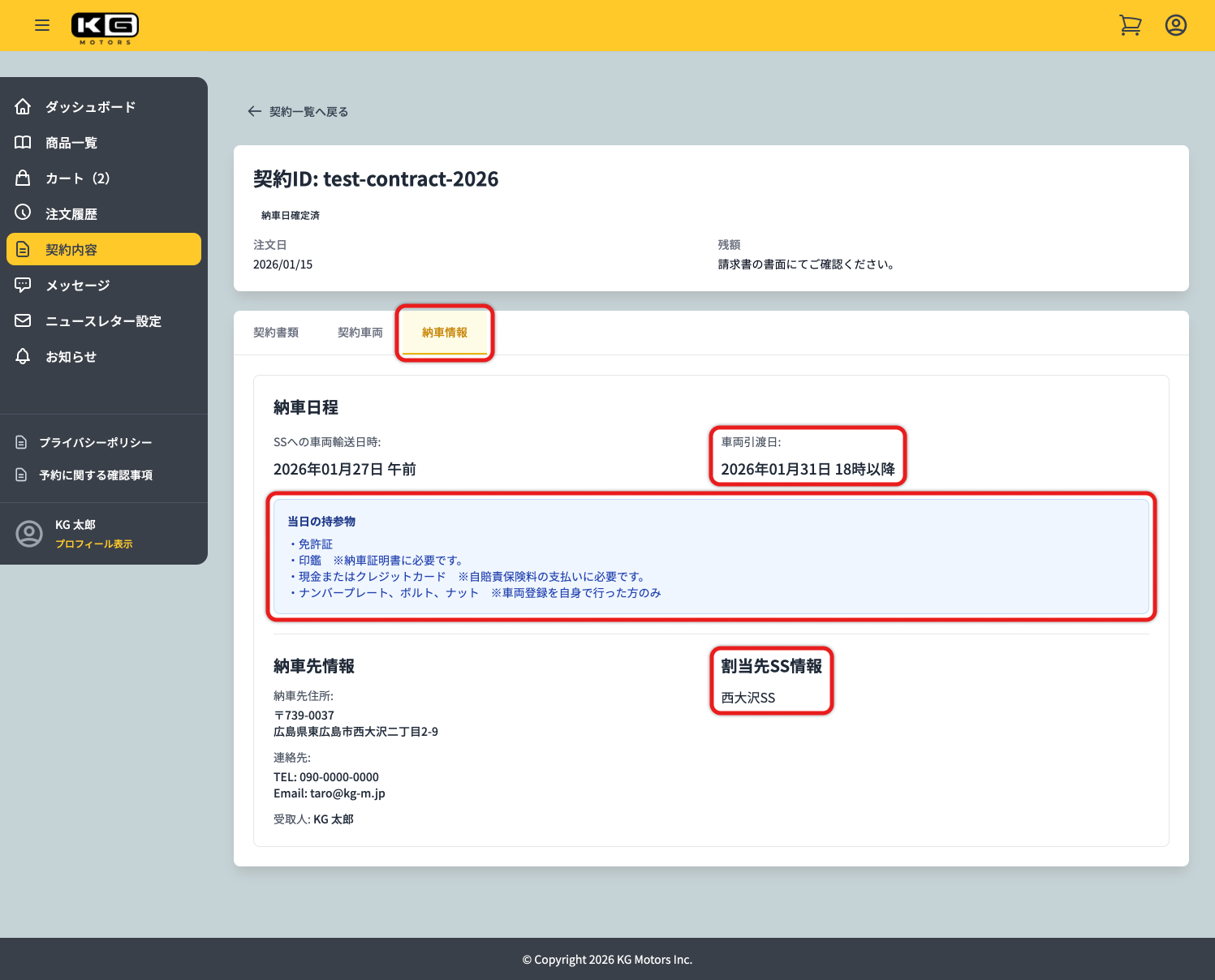Click the dashboard home icon

point(23,106)
